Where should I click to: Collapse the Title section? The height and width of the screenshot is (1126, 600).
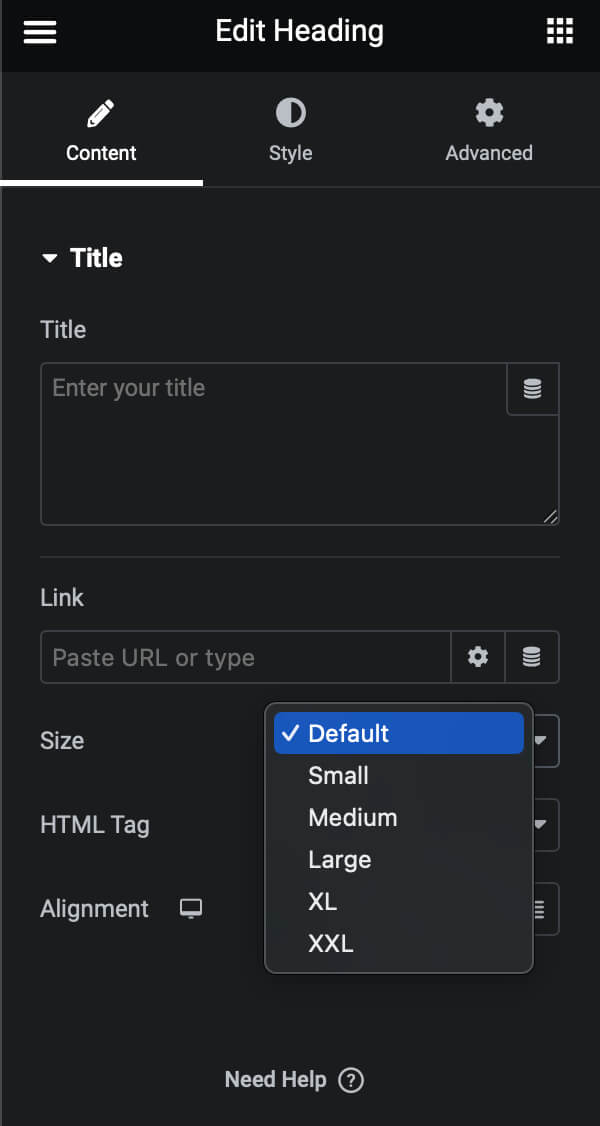[50, 258]
